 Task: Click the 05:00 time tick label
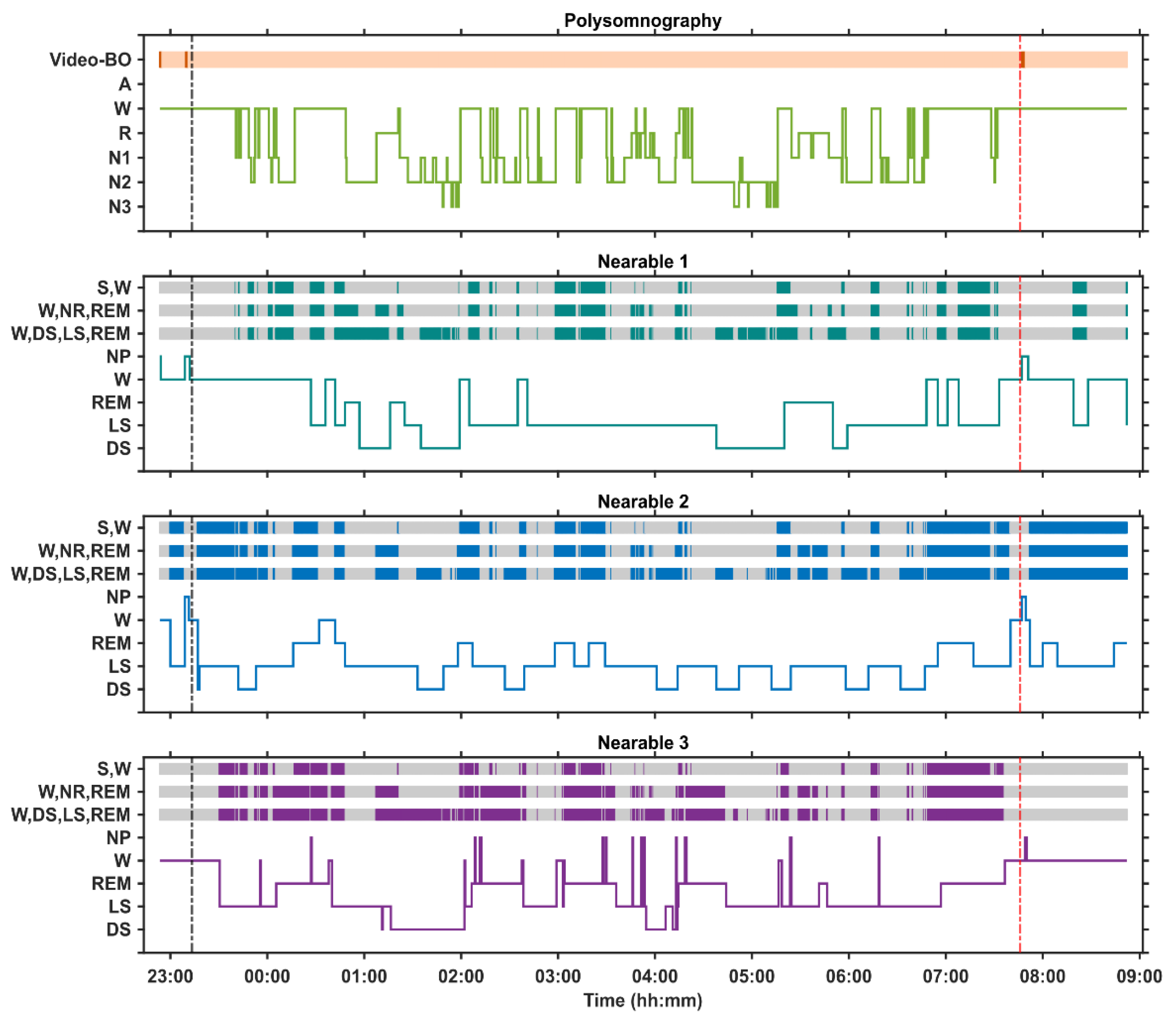click(751, 977)
